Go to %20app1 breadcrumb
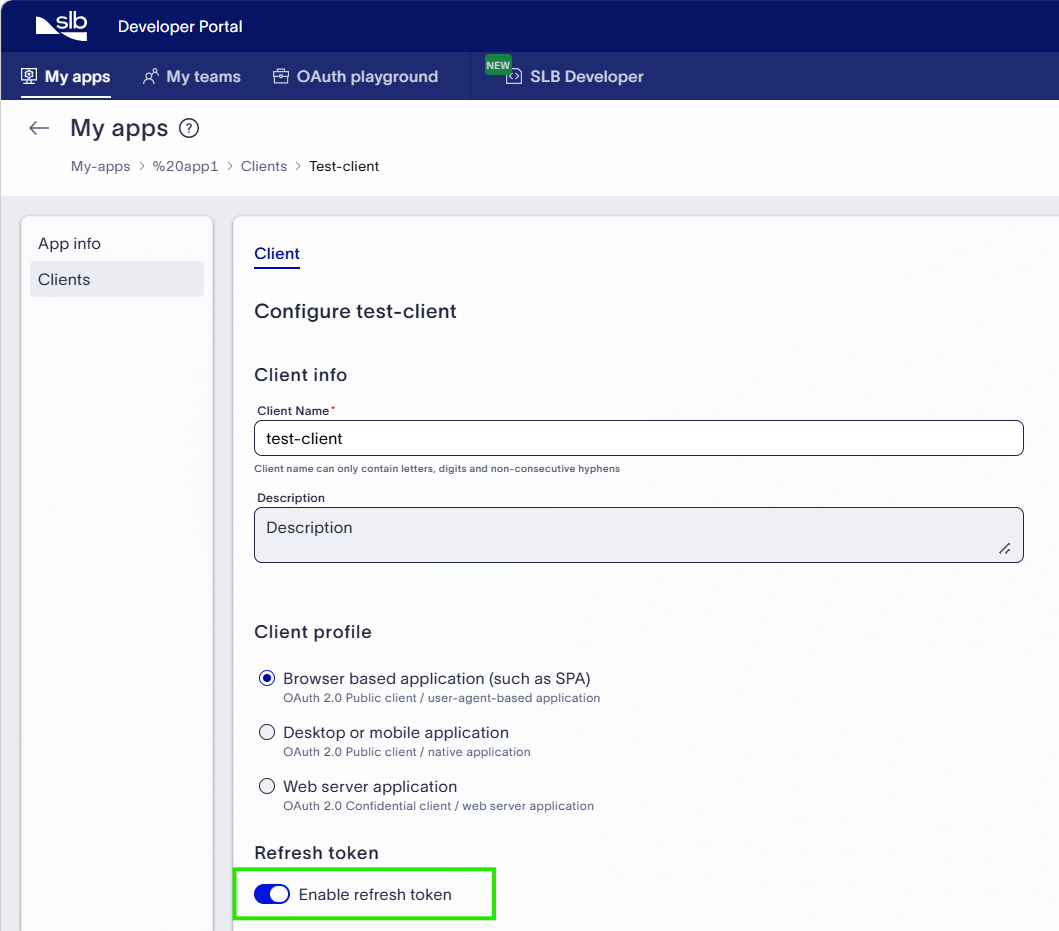The width and height of the screenshot is (1059, 931). tap(185, 166)
